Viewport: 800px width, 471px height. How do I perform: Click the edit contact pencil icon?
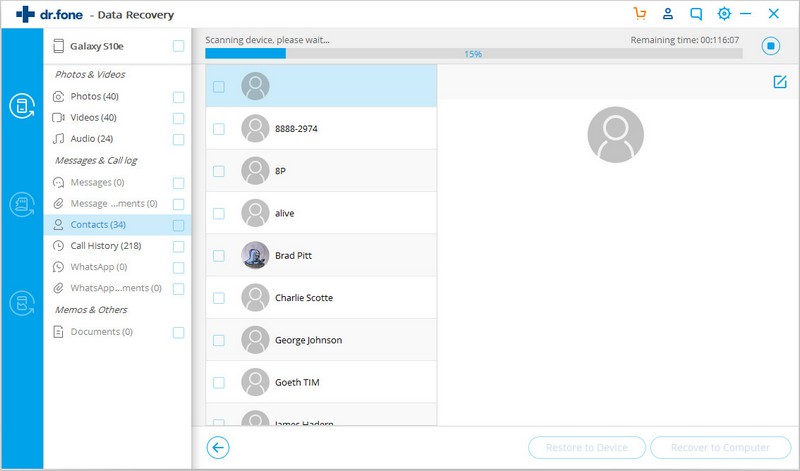pyautogui.click(x=780, y=82)
